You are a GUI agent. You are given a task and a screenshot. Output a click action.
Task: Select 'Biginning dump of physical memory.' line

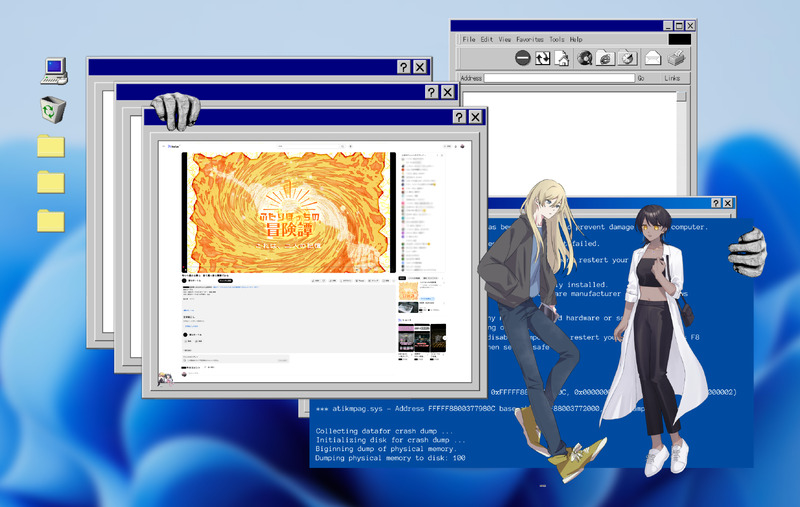pos(386,449)
